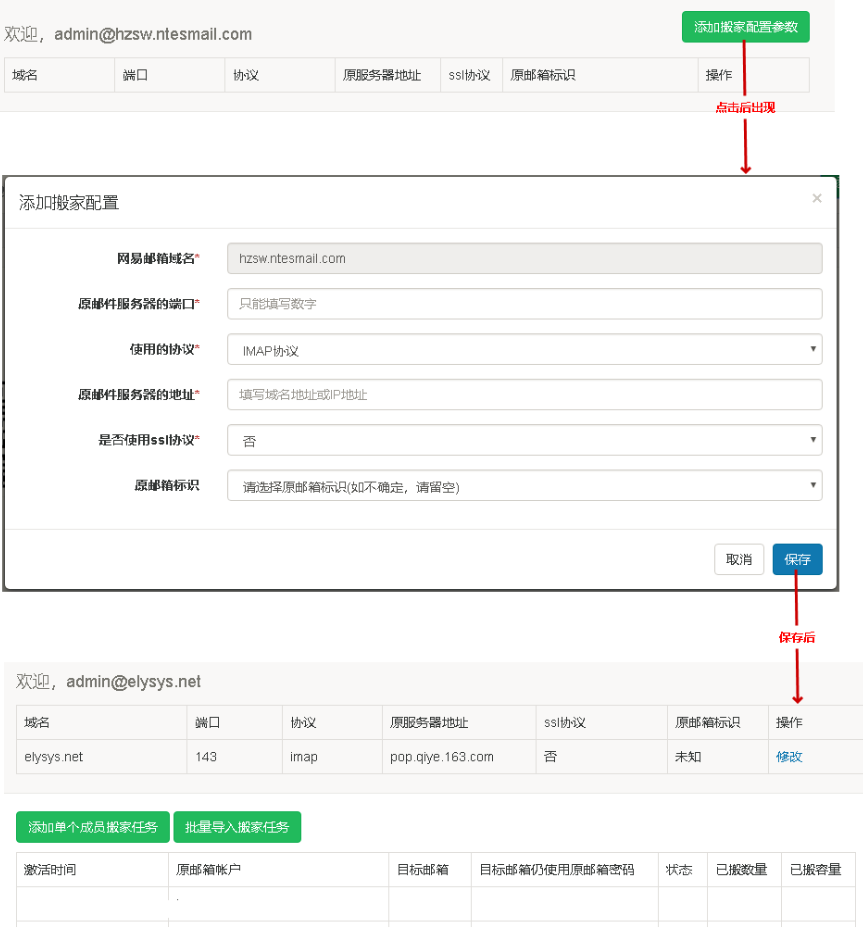The image size is (863, 949).
Task: Close the 添加搬家配置 dialog
Action: point(817,197)
